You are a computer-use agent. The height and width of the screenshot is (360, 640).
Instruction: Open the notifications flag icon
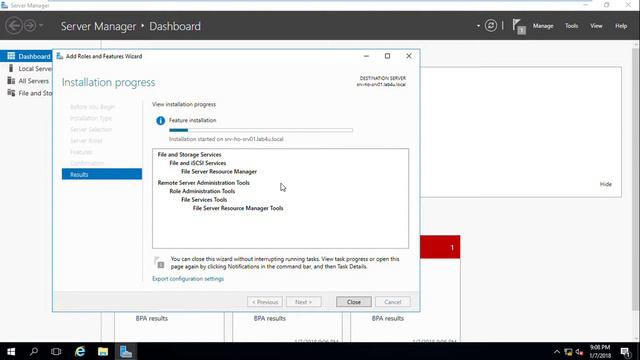point(519,27)
